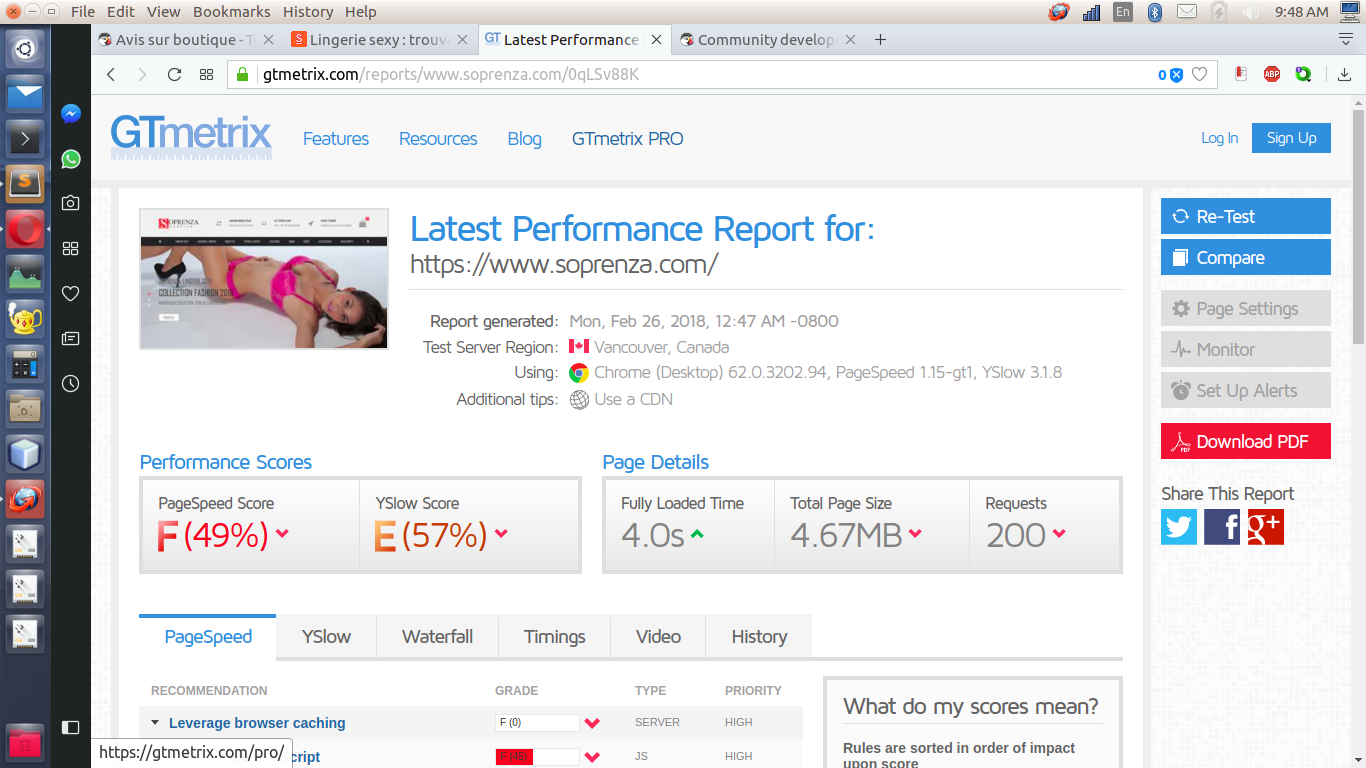This screenshot has width=1366, height=768.
Task: Open Sublime Text from the launcher
Action: click(x=25, y=183)
